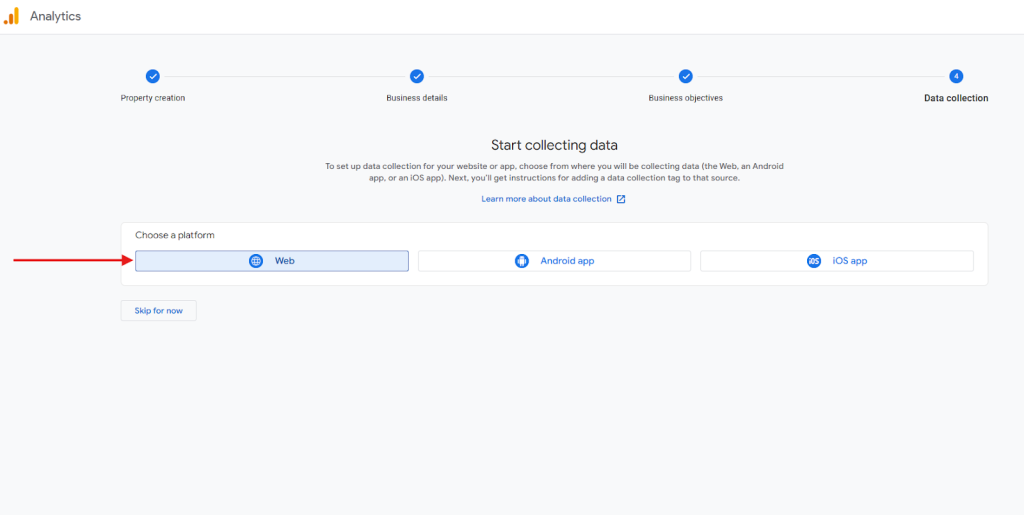Image resolution: width=1024 pixels, height=515 pixels.
Task: Choose the Android app platform button
Action: [554, 261]
